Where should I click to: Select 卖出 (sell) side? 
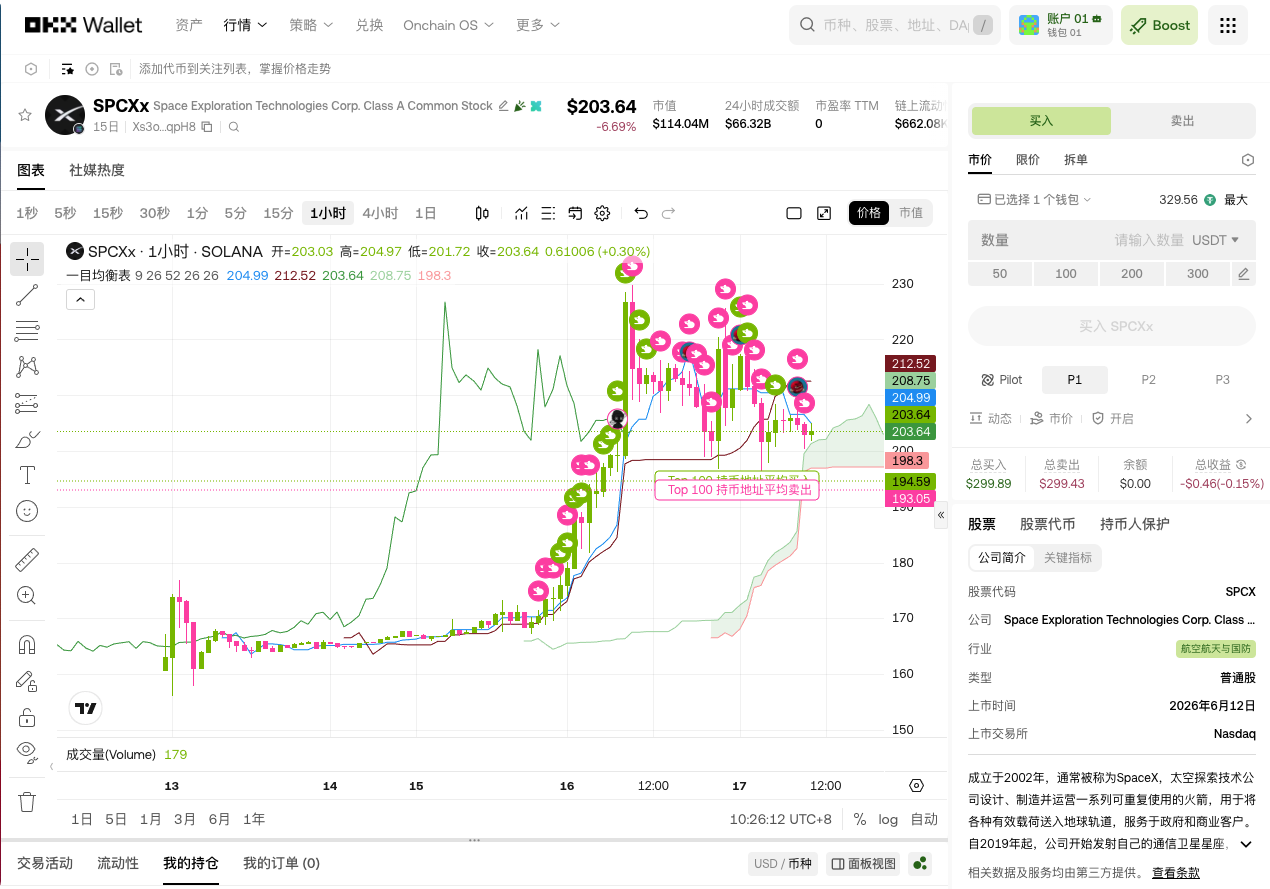pyautogui.click(x=1183, y=121)
